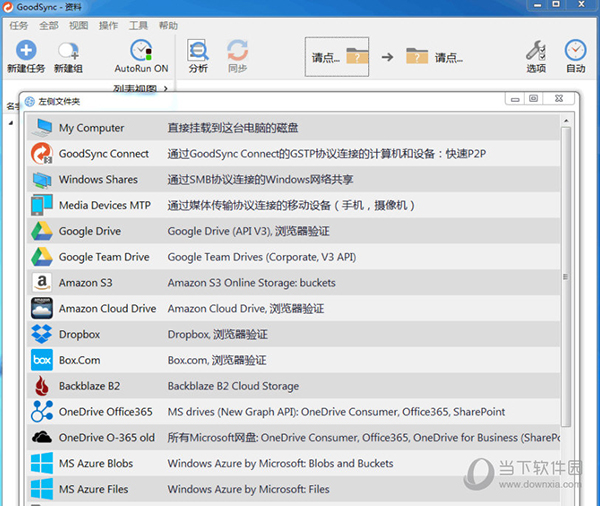Screen dimensions: 600x506
Task: Click the scrollbar up arrow in folder dialog
Action: point(566,121)
